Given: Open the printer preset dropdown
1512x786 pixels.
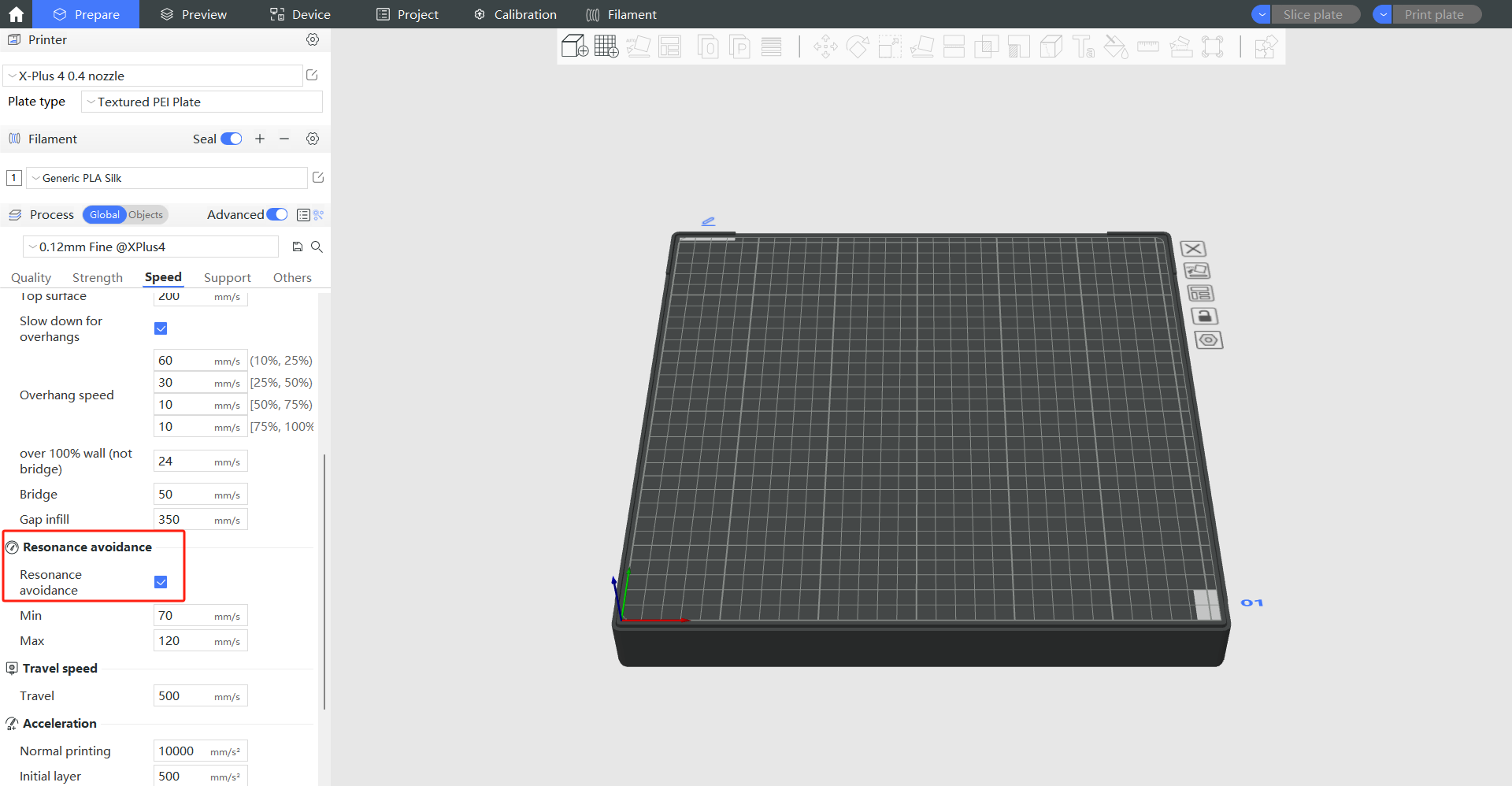Looking at the screenshot, I should pyautogui.click(x=153, y=76).
